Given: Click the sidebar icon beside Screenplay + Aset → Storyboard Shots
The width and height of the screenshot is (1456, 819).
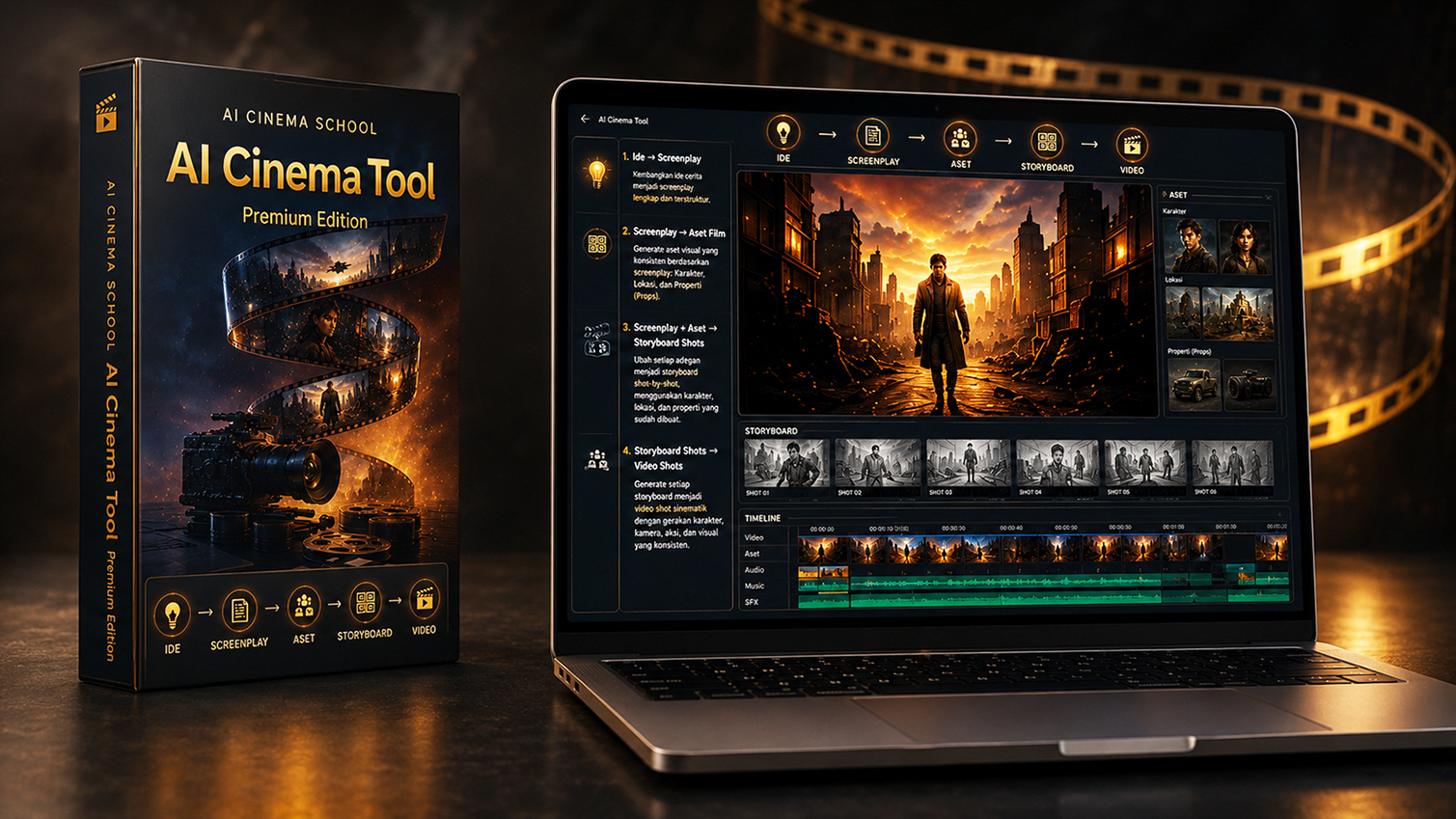Looking at the screenshot, I should pos(597,340).
